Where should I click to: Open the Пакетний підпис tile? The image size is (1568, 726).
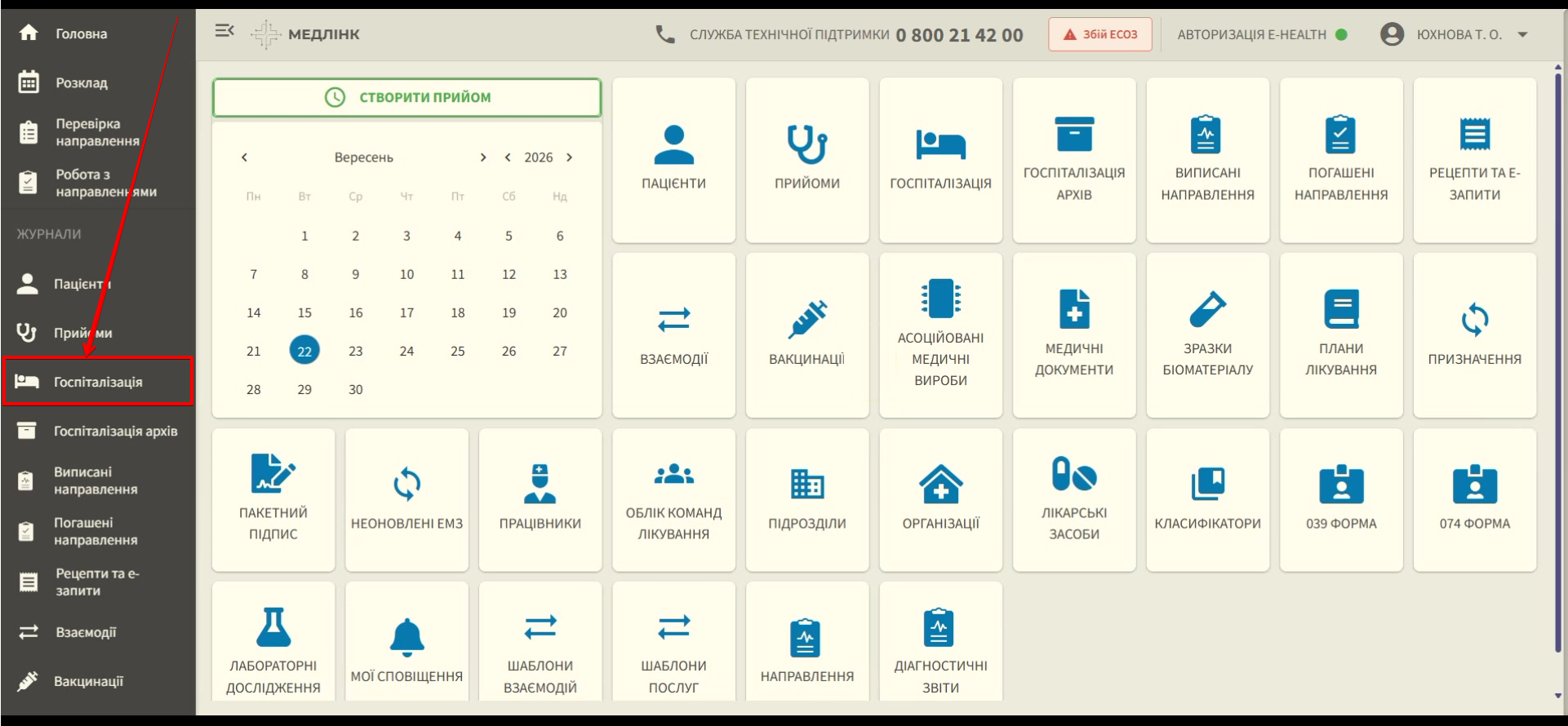[273, 500]
